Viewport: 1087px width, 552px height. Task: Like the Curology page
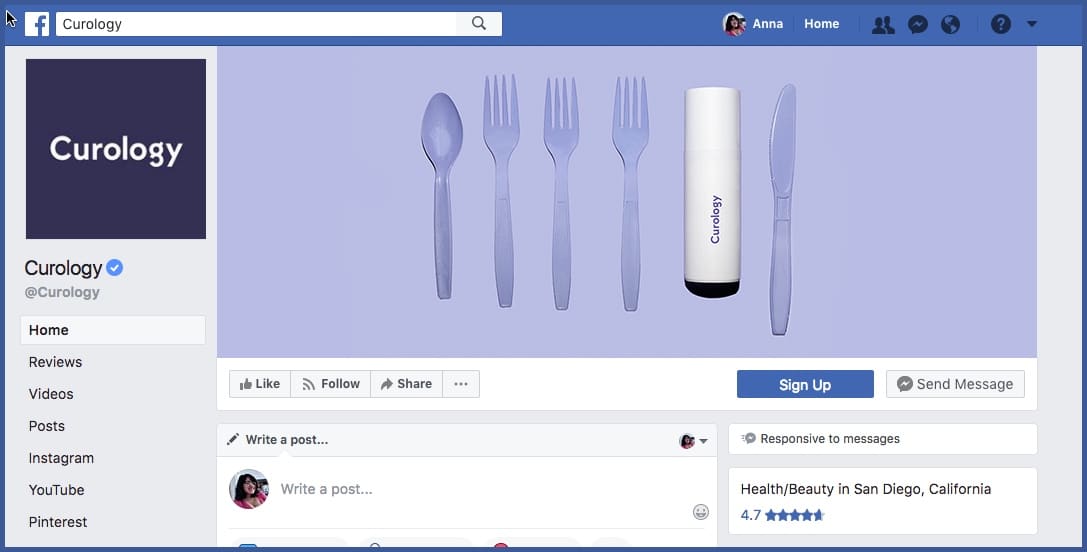tap(260, 383)
